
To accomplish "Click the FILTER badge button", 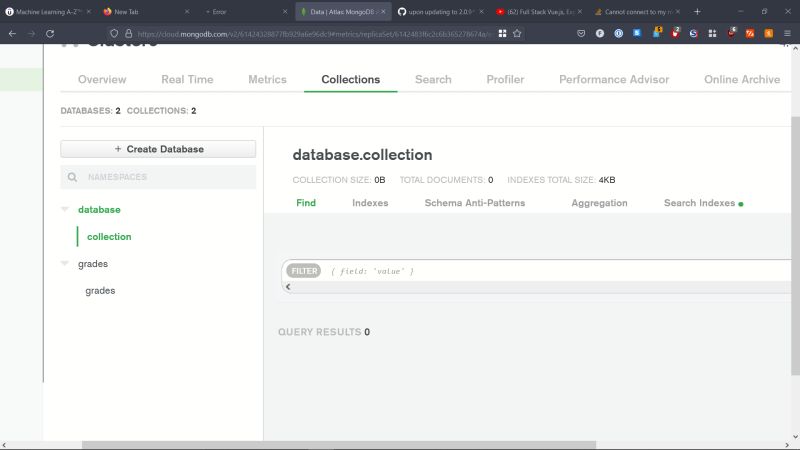I will coord(304,271).
